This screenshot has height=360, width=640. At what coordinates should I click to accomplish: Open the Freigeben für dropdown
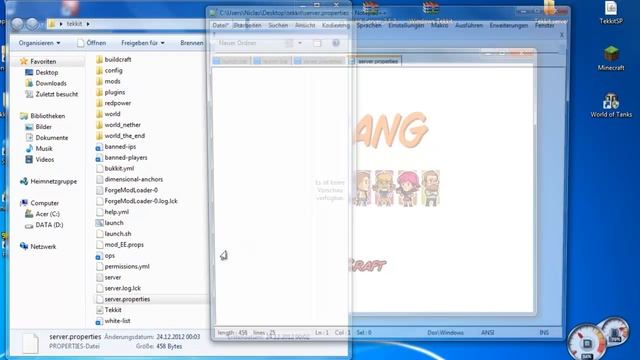(x=142, y=43)
